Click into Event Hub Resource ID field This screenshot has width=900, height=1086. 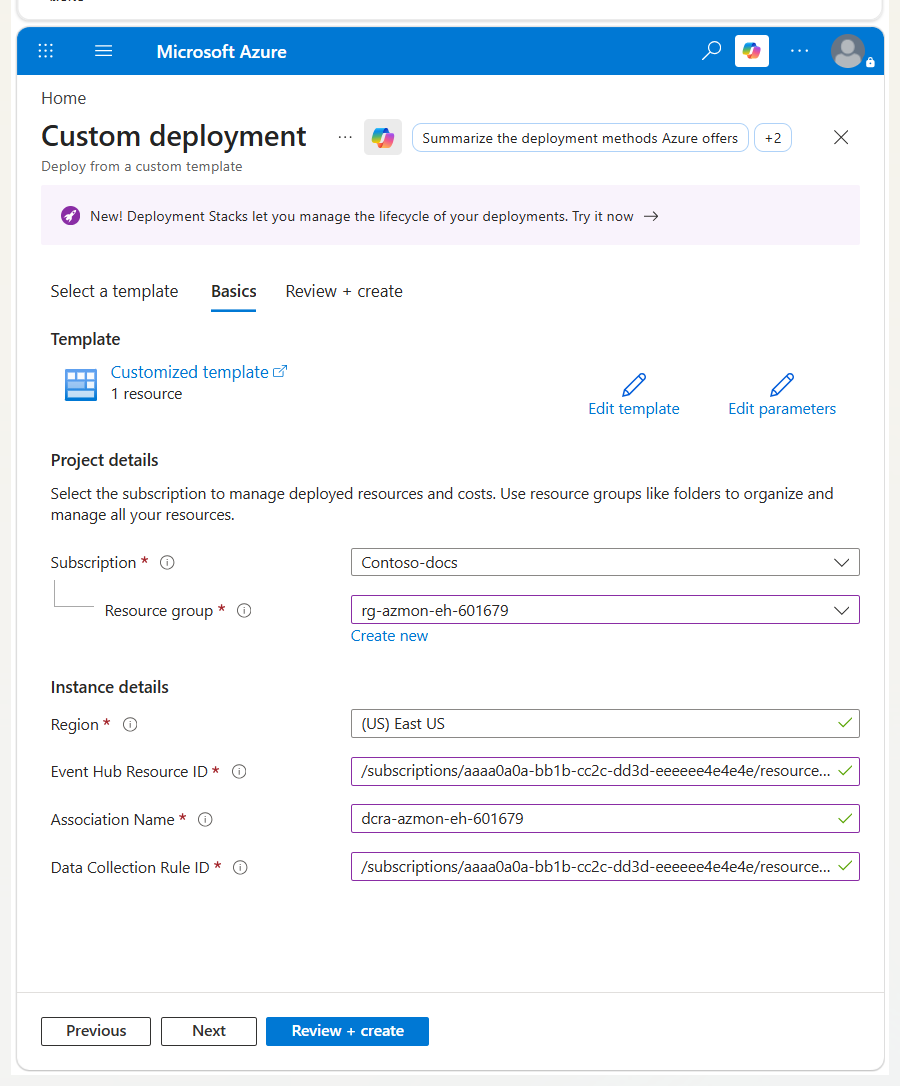point(605,772)
